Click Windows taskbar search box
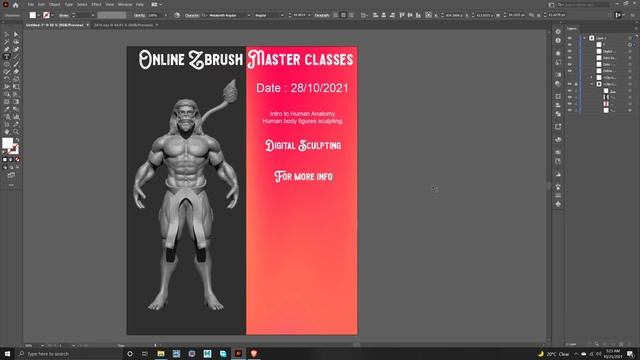The height and width of the screenshot is (360, 640). (x=70, y=353)
